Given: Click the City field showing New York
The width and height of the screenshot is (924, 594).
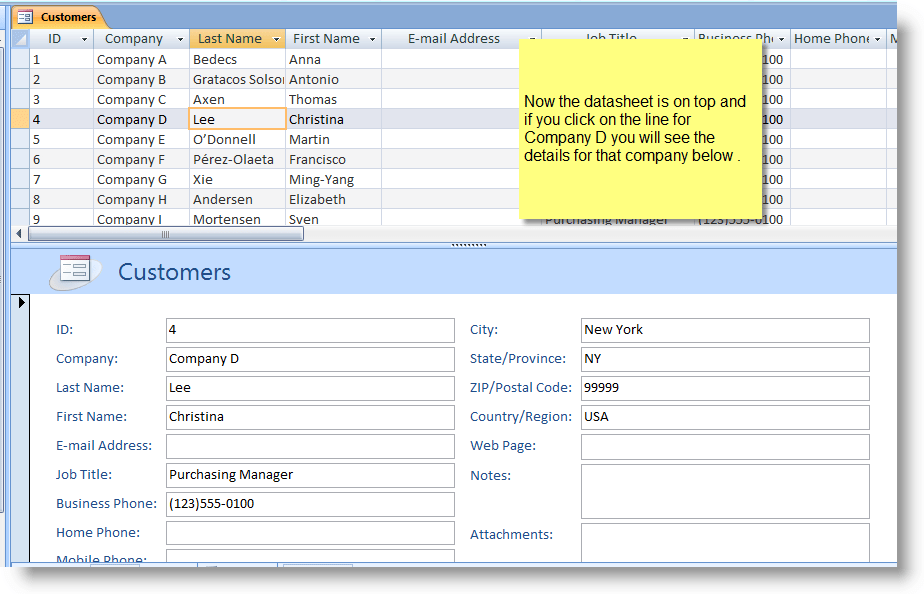Looking at the screenshot, I should click(x=725, y=329).
